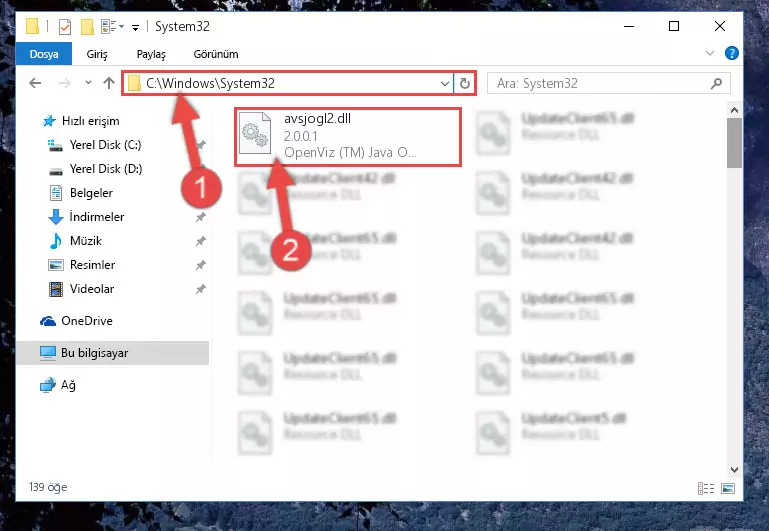
Task: Switch to details view icon
Action: coord(706,488)
